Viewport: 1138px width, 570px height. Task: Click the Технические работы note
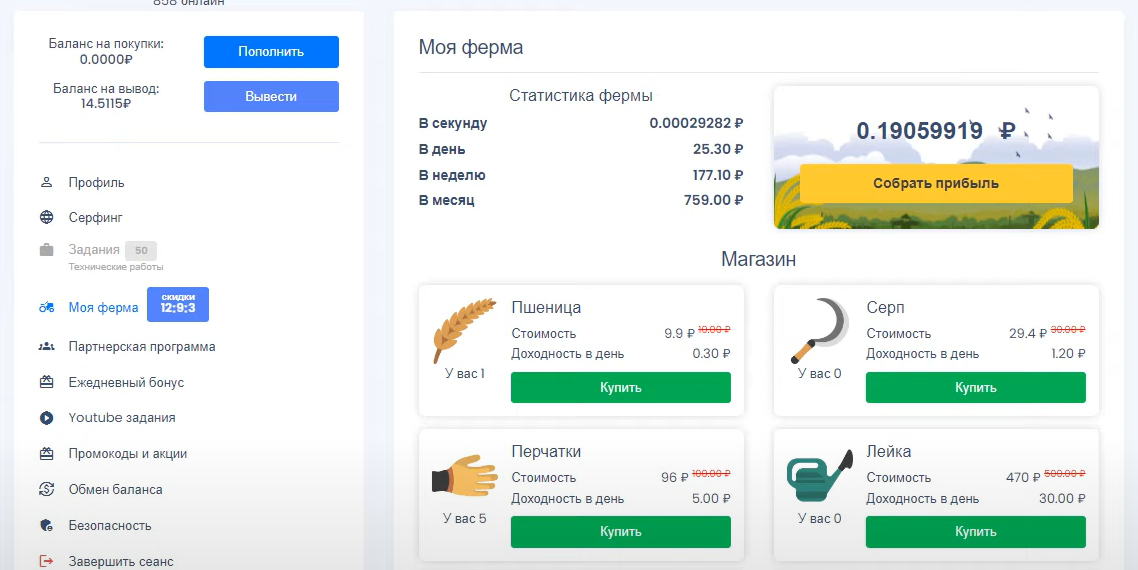pos(115,266)
